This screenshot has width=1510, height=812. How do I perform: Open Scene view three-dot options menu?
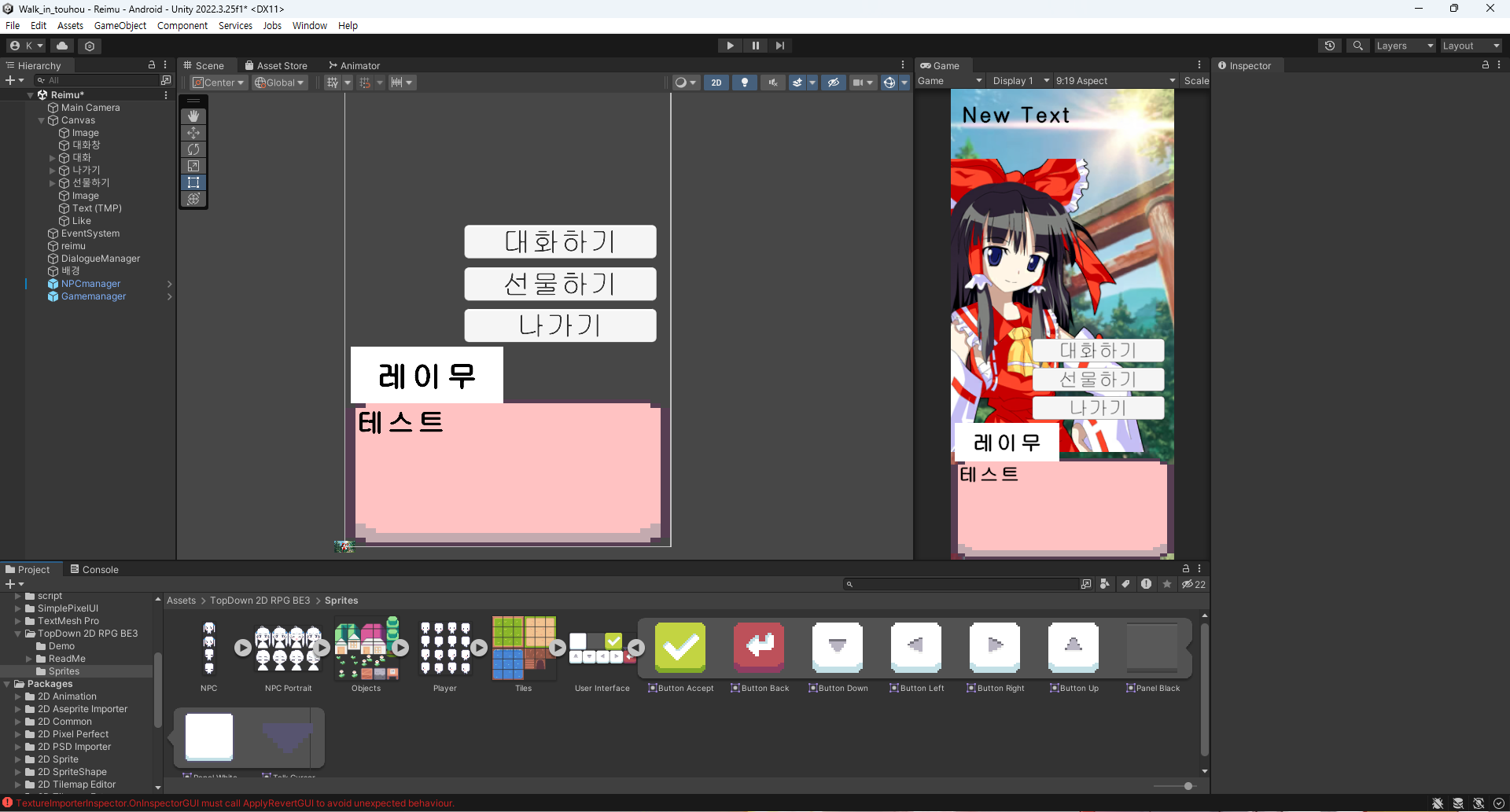[903, 65]
